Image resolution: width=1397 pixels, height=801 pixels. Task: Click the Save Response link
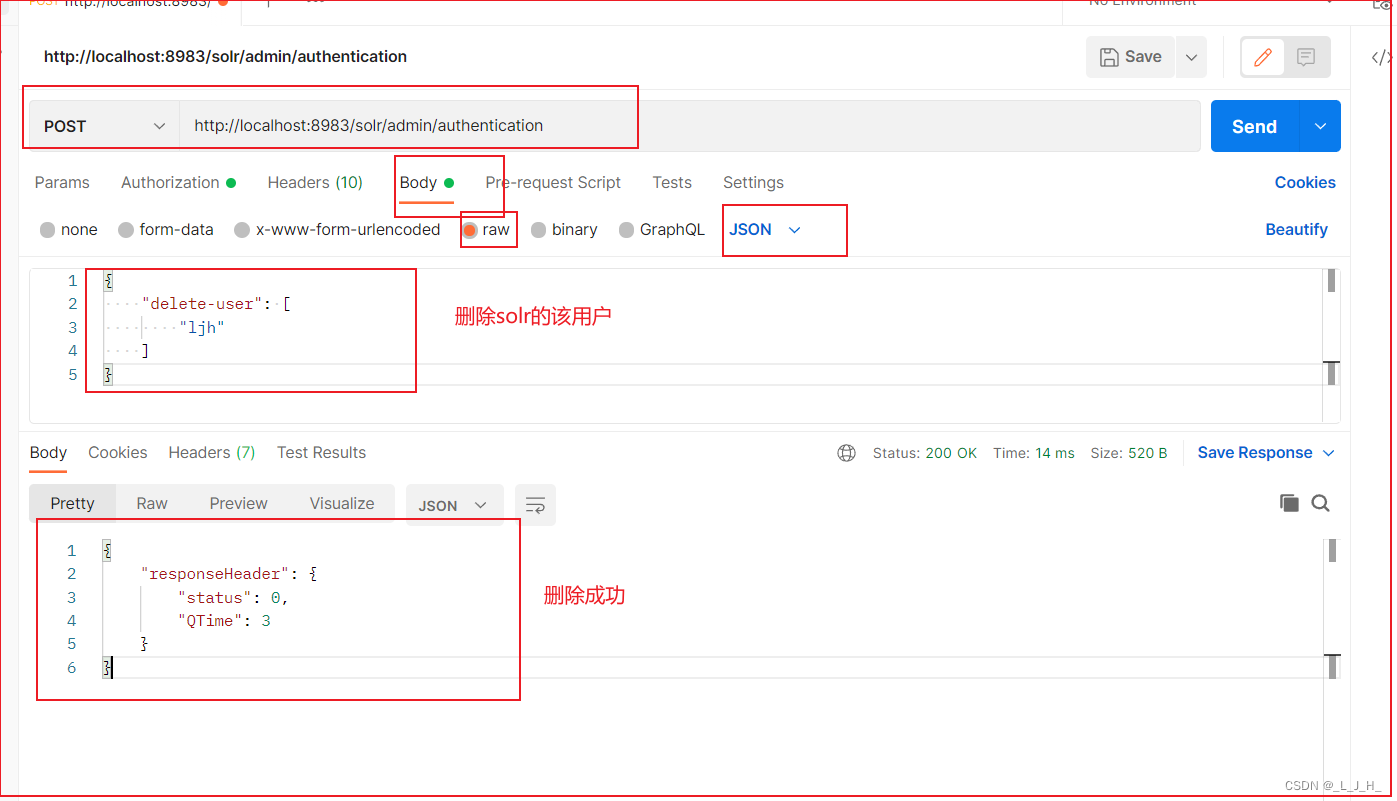(1255, 452)
